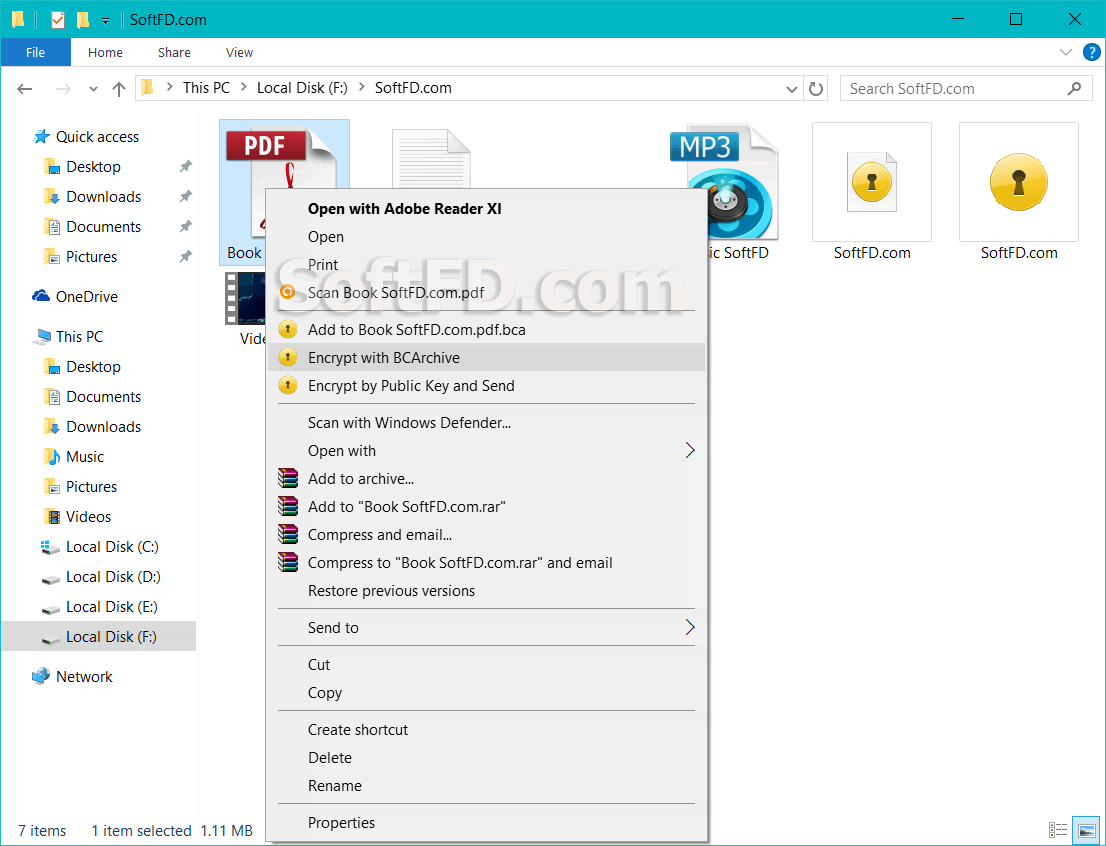This screenshot has height=846, width=1106.
Task: Select Add to Book SoftFD.com.pdf.bca
Action: 486,330
